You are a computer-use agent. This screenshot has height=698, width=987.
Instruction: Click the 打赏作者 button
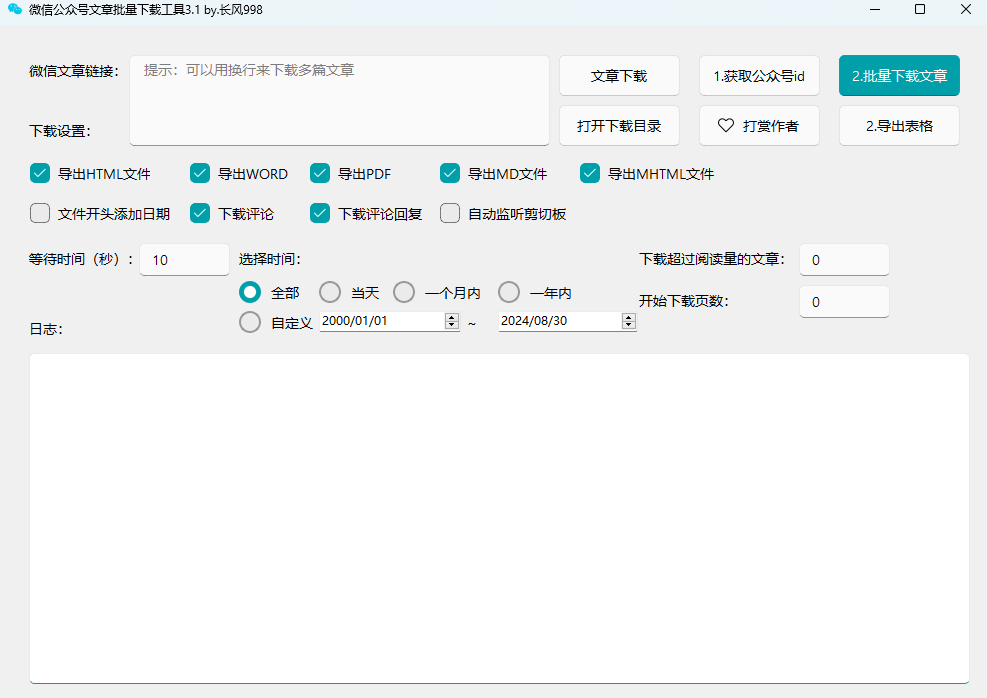759,126
